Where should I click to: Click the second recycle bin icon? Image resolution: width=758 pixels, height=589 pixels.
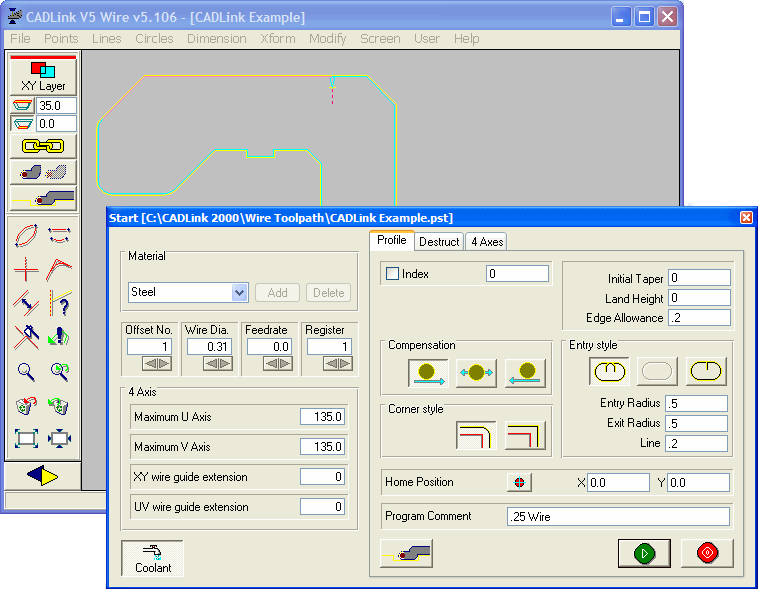click(x=58, y=406)
